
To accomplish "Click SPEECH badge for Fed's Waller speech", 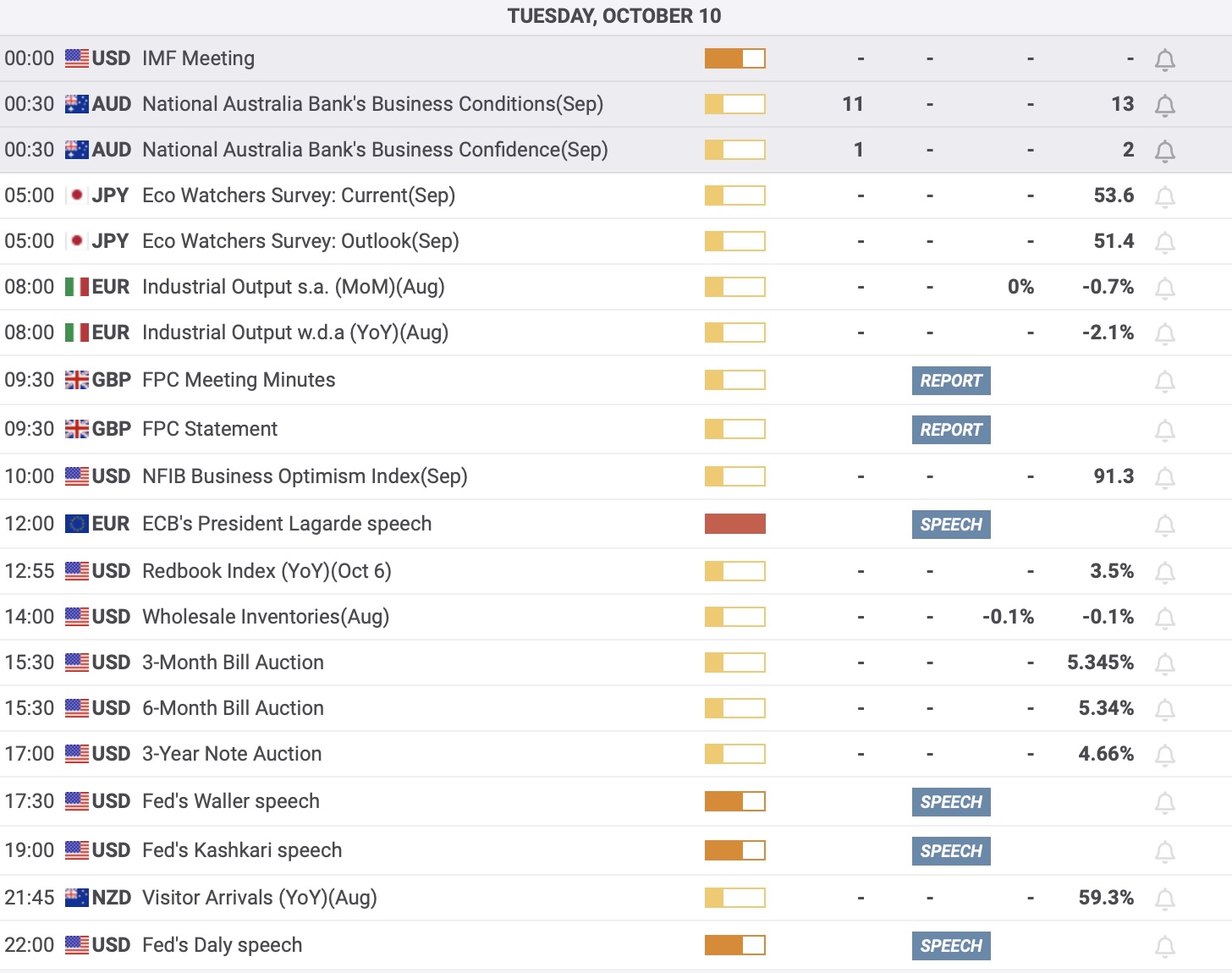I will [950, 802].
